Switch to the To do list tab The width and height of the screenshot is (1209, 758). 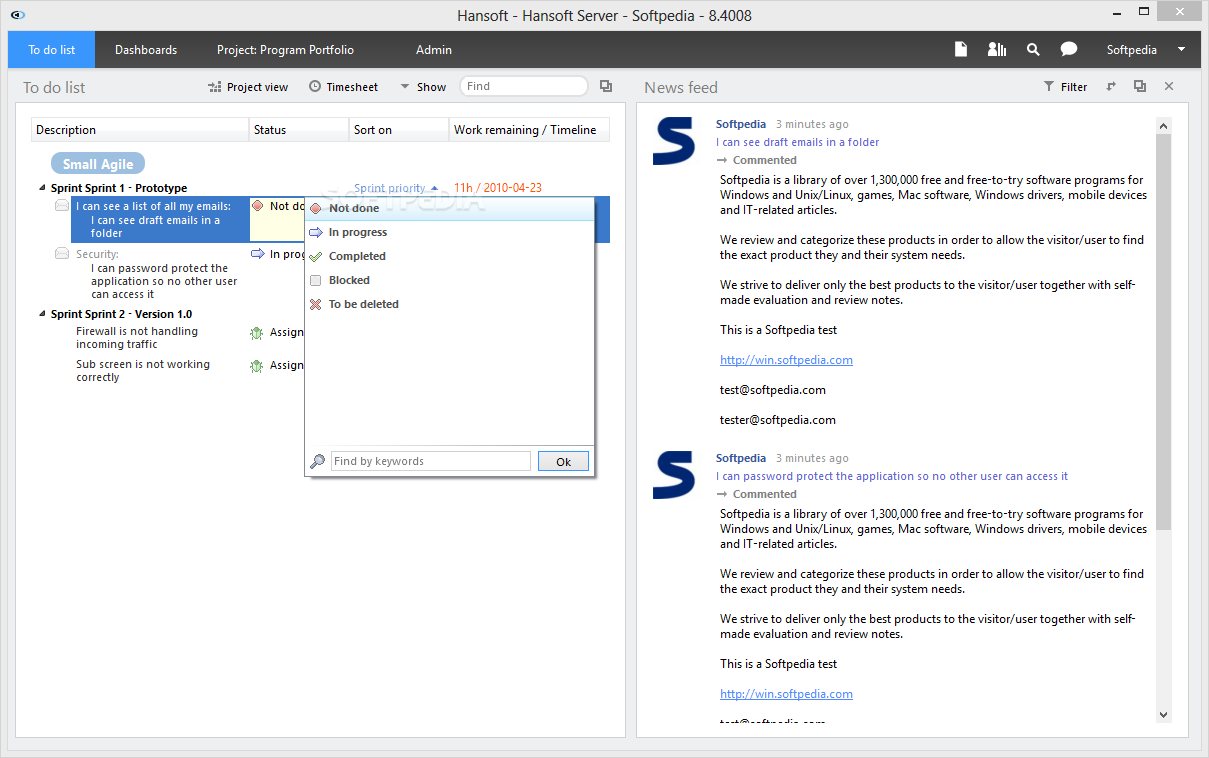point(51,49)
